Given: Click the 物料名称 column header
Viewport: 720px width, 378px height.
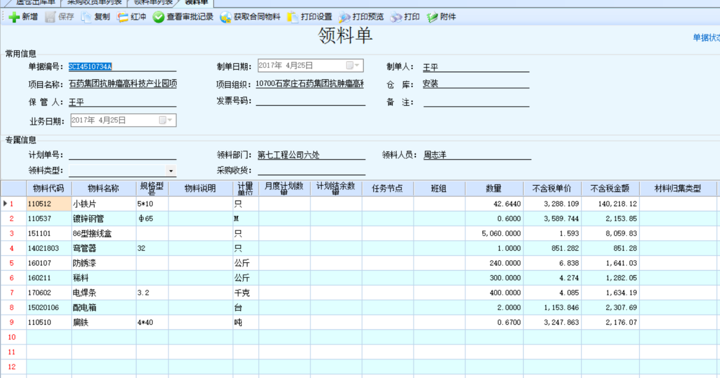Looking at the screenshot, I should (103, 188).
